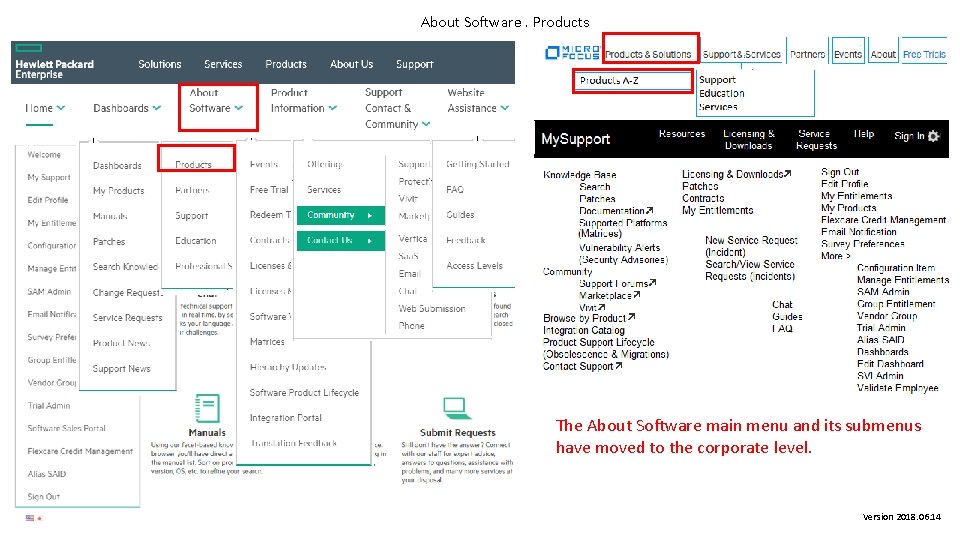Expand the Contact Us submenu arrow
The image size is (960, 540).
tap(370, 241)
